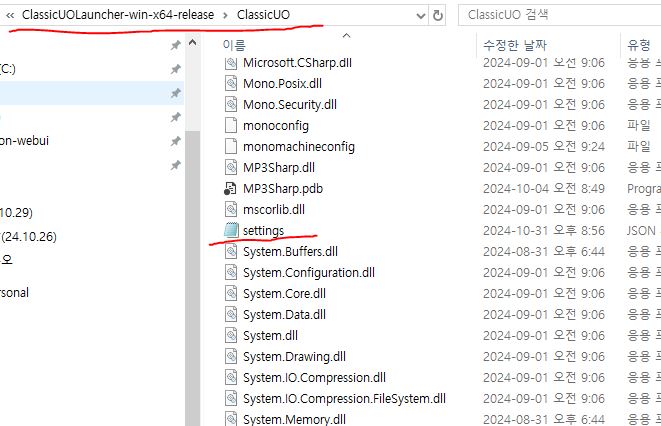Select ClassicUO segment in breadcrumb path
This screenshot has width=661, height=426.
263,15
